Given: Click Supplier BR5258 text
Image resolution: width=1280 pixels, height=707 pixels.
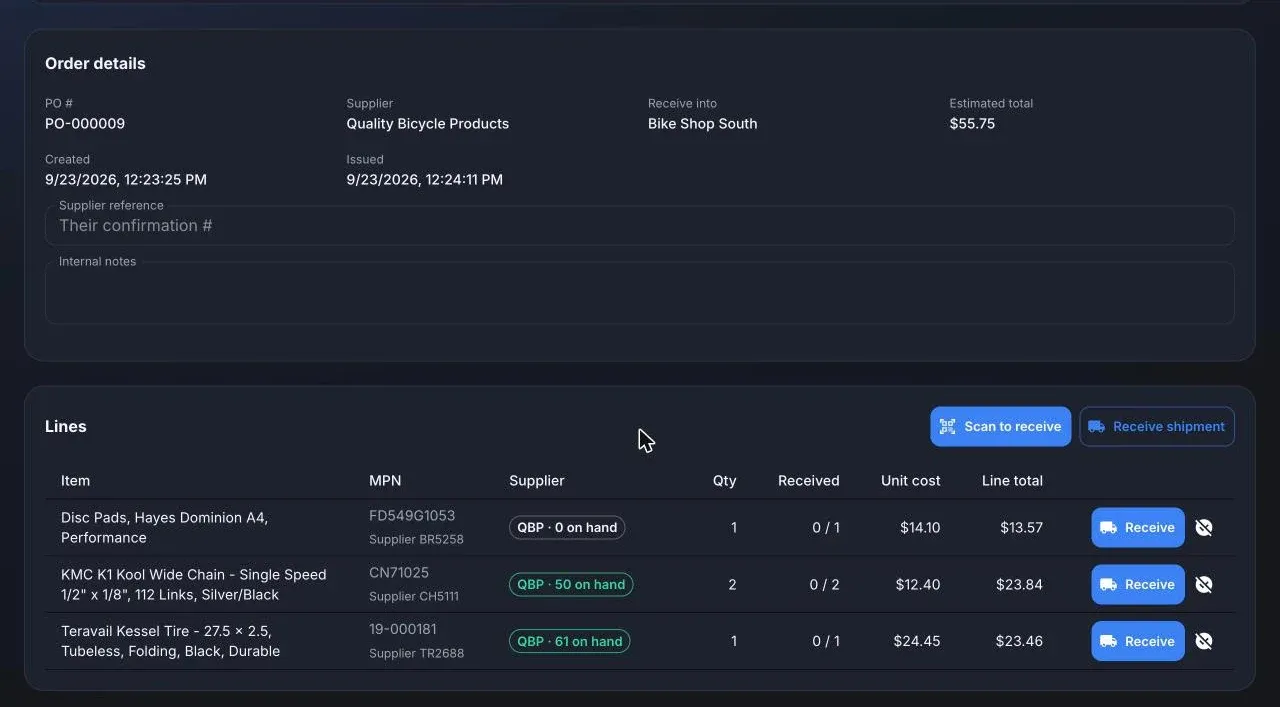Looking at the screenshot, I should click(416, 539).
